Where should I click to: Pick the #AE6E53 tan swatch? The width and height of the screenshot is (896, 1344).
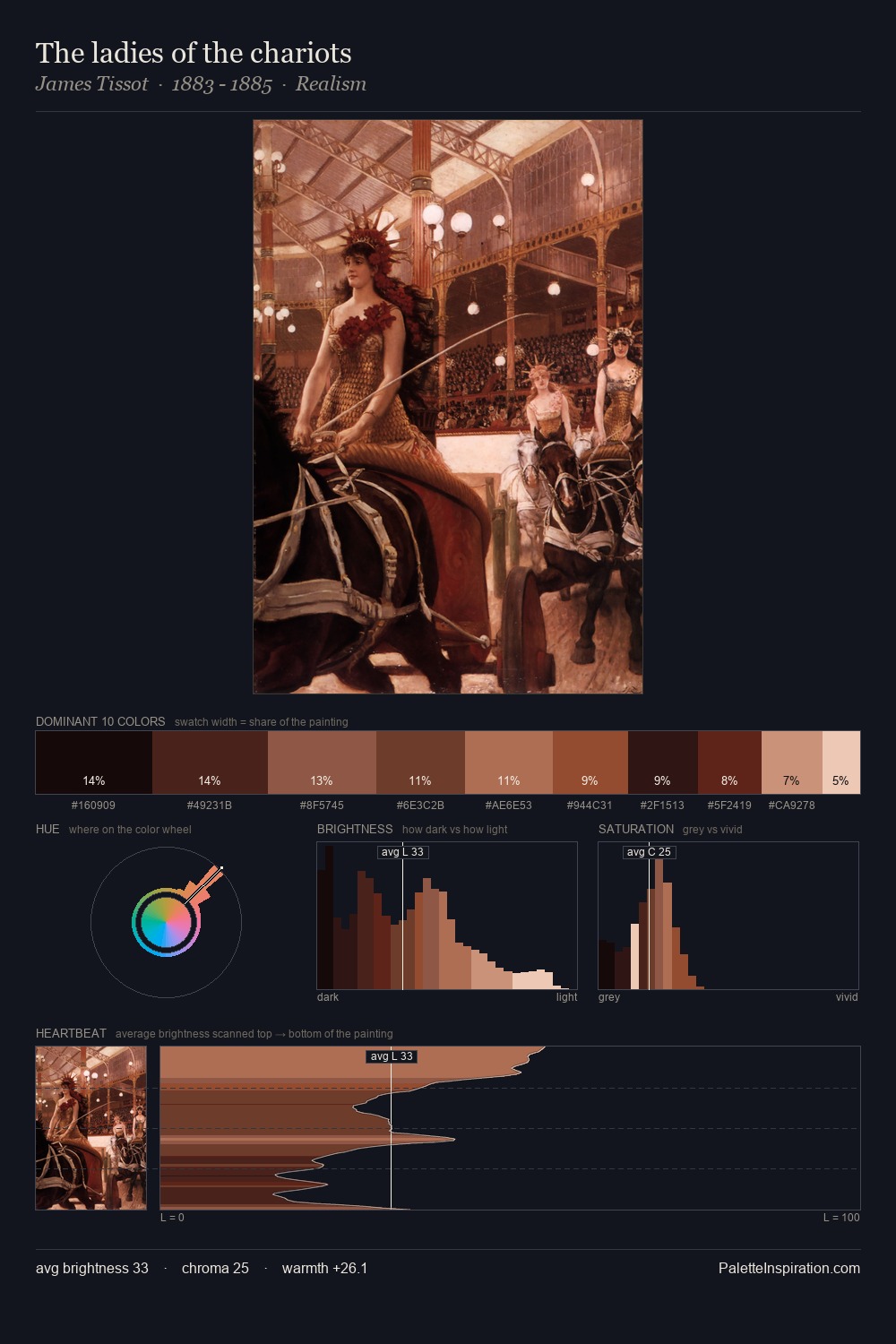509,762
